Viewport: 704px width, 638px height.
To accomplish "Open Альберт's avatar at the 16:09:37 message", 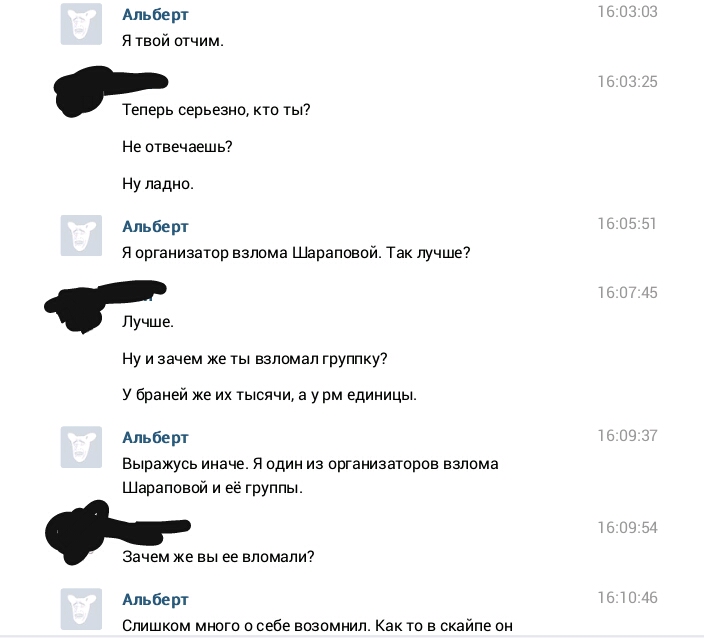I will point(81,447).
